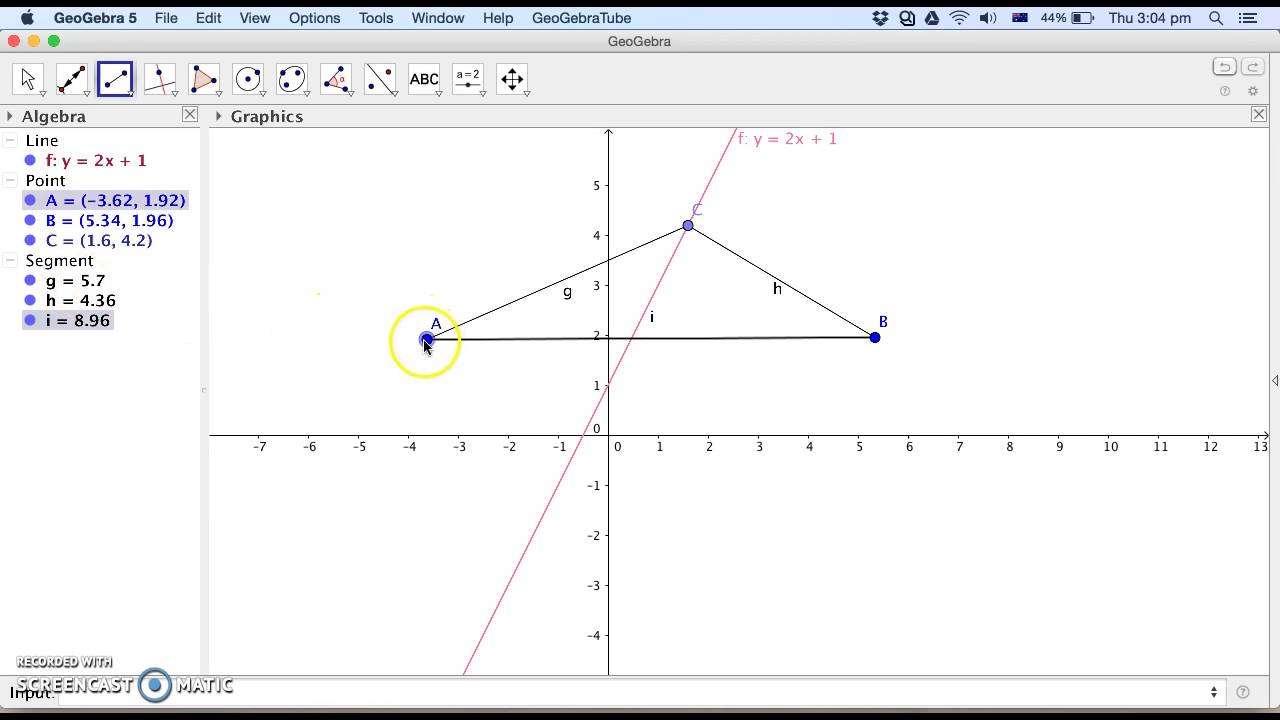Select point B in the Graphics view
Viewport: 1280px width, 720px height.
coord(875,338)
